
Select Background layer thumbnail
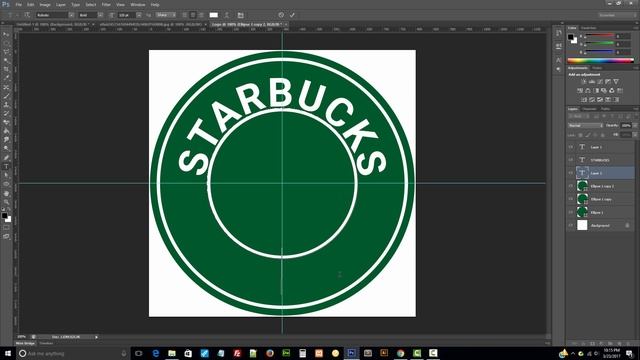[x=582, y=225]
